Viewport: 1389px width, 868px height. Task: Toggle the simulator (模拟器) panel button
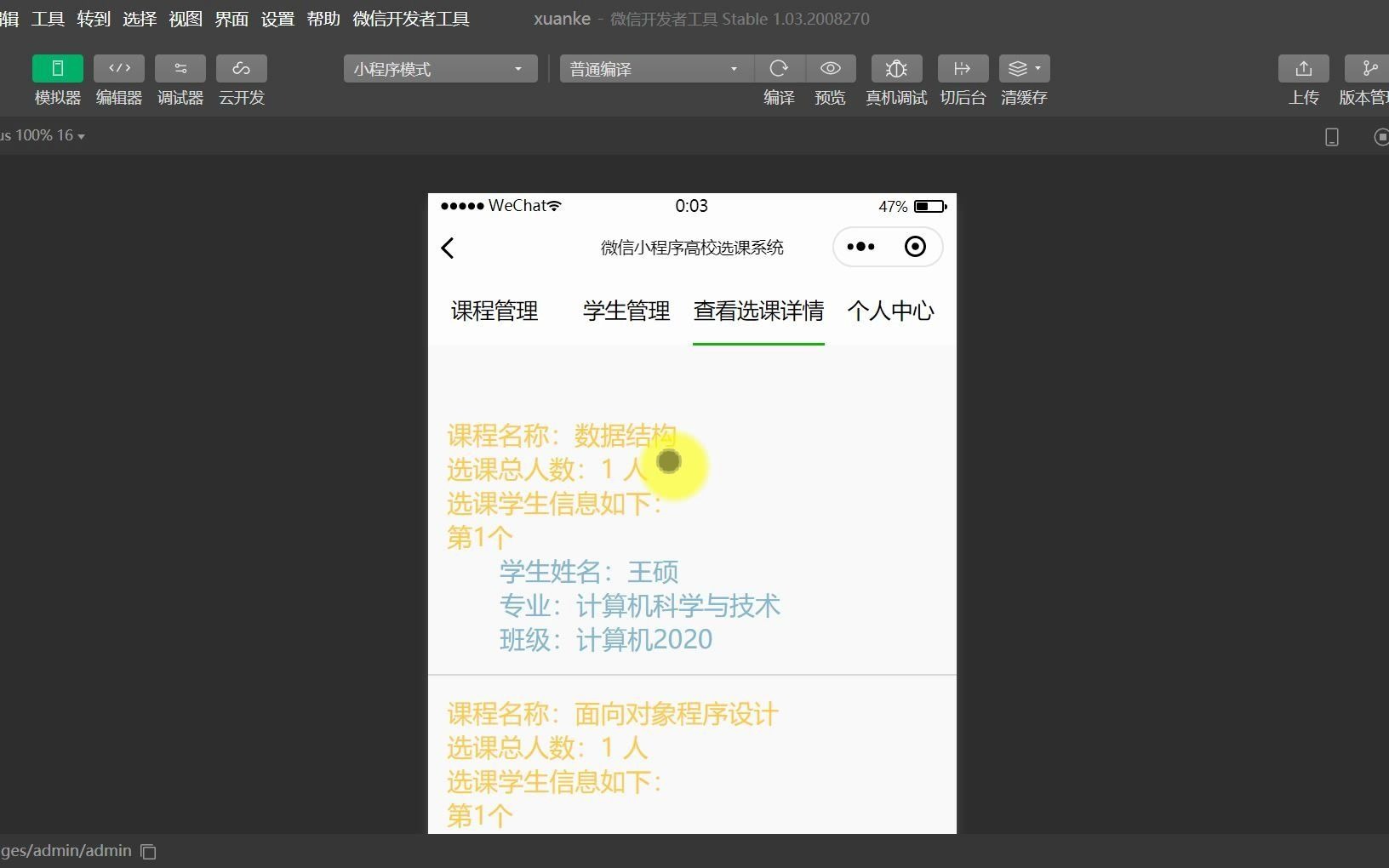pyautogui.click(x=58, y=68)
